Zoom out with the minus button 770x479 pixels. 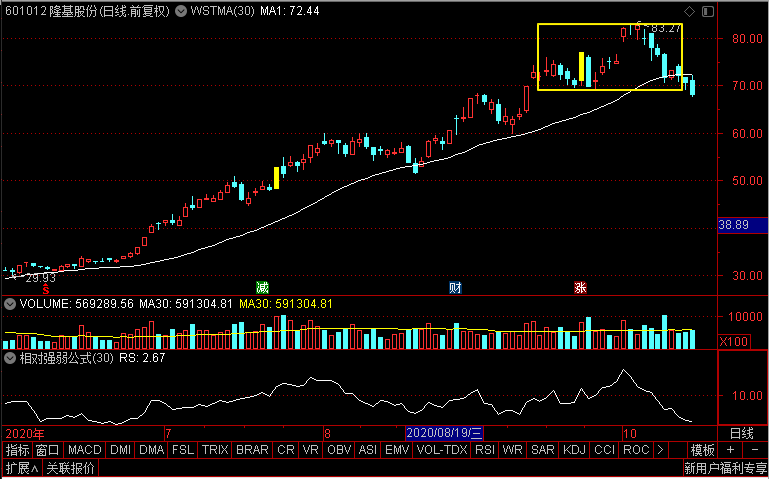pyautogui.click(x=755, y=450)
